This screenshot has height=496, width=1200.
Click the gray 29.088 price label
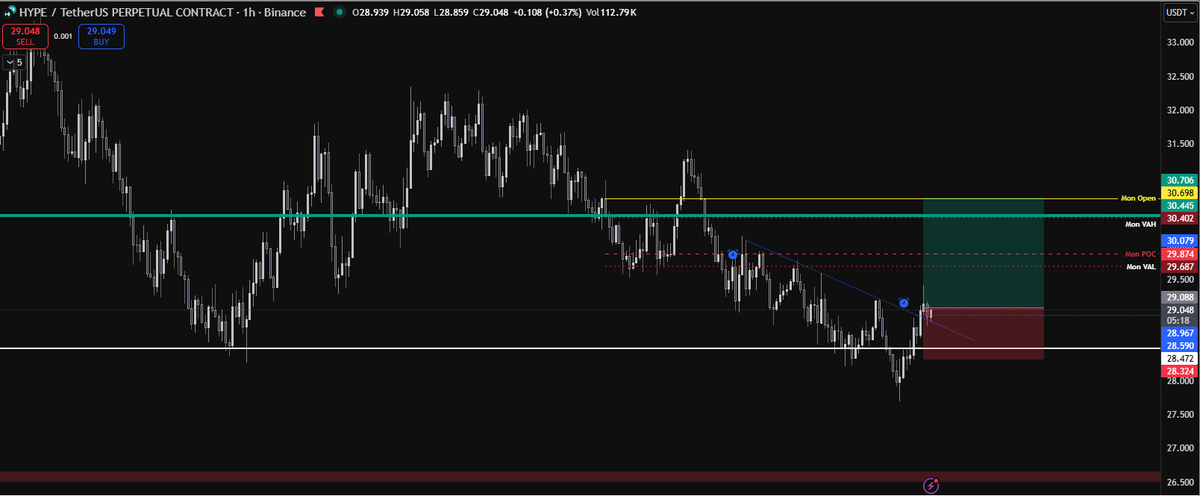(x=1178, y=298)
